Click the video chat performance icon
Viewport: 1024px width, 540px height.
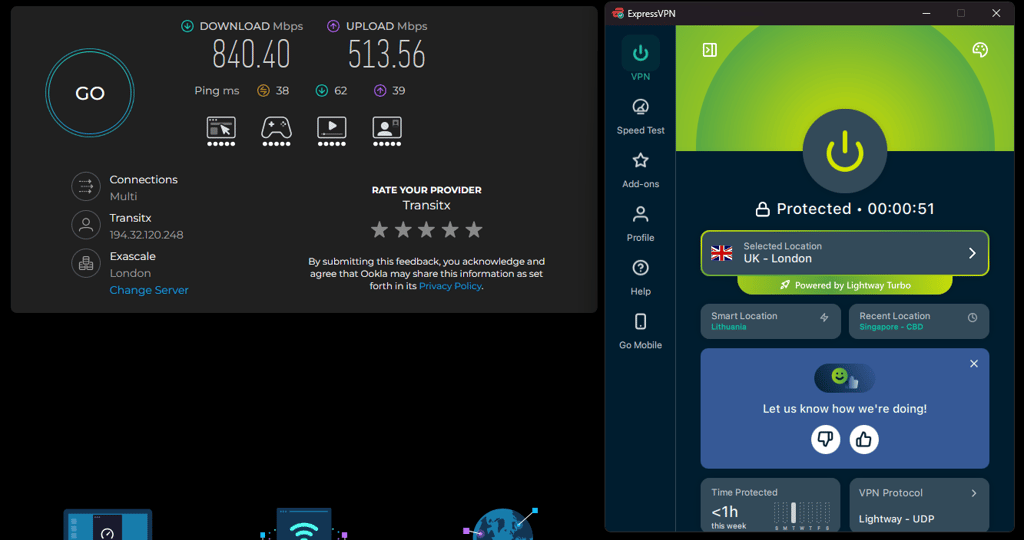coord(387,131)
